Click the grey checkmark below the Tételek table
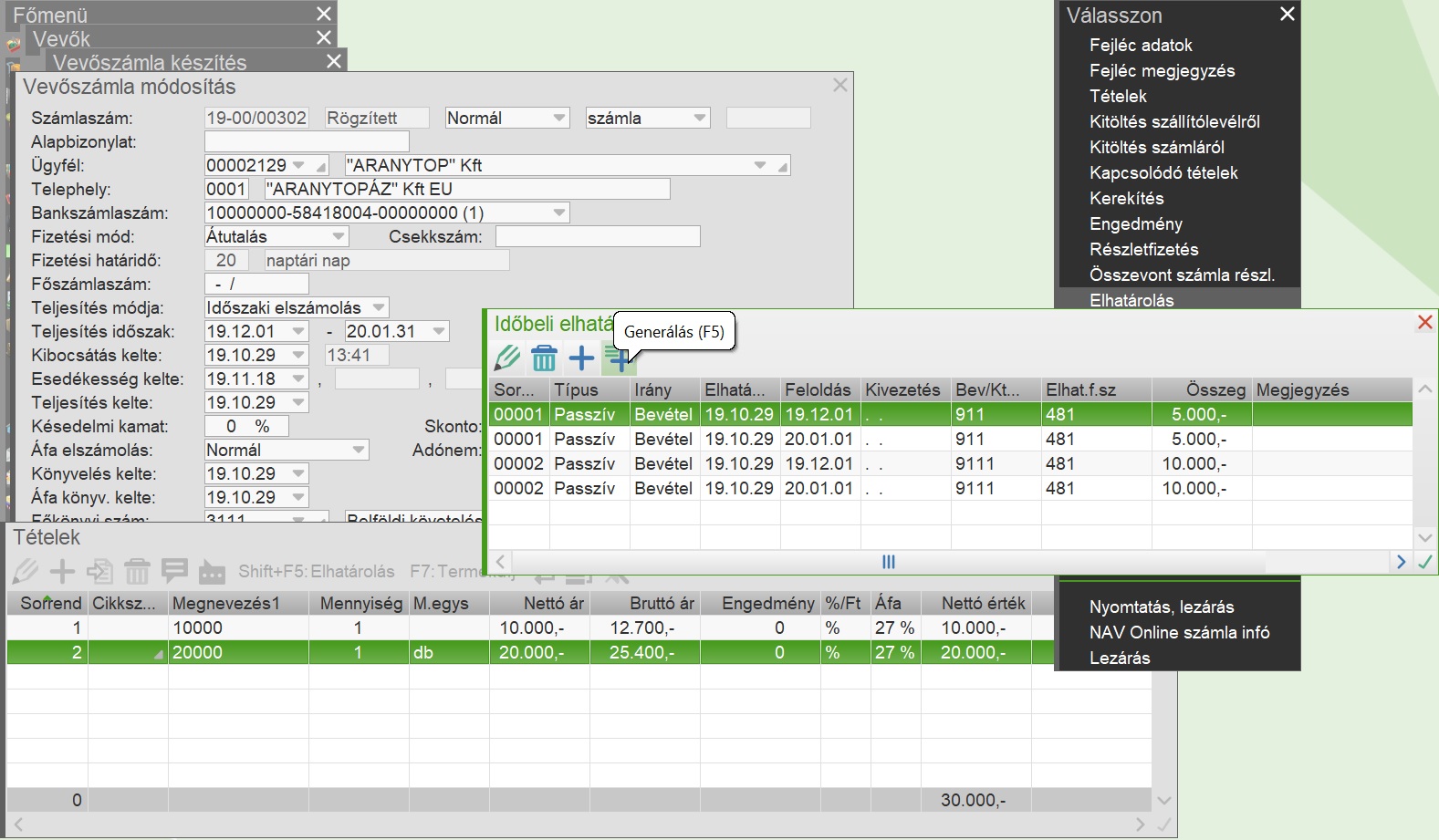 coord(1164,824)
